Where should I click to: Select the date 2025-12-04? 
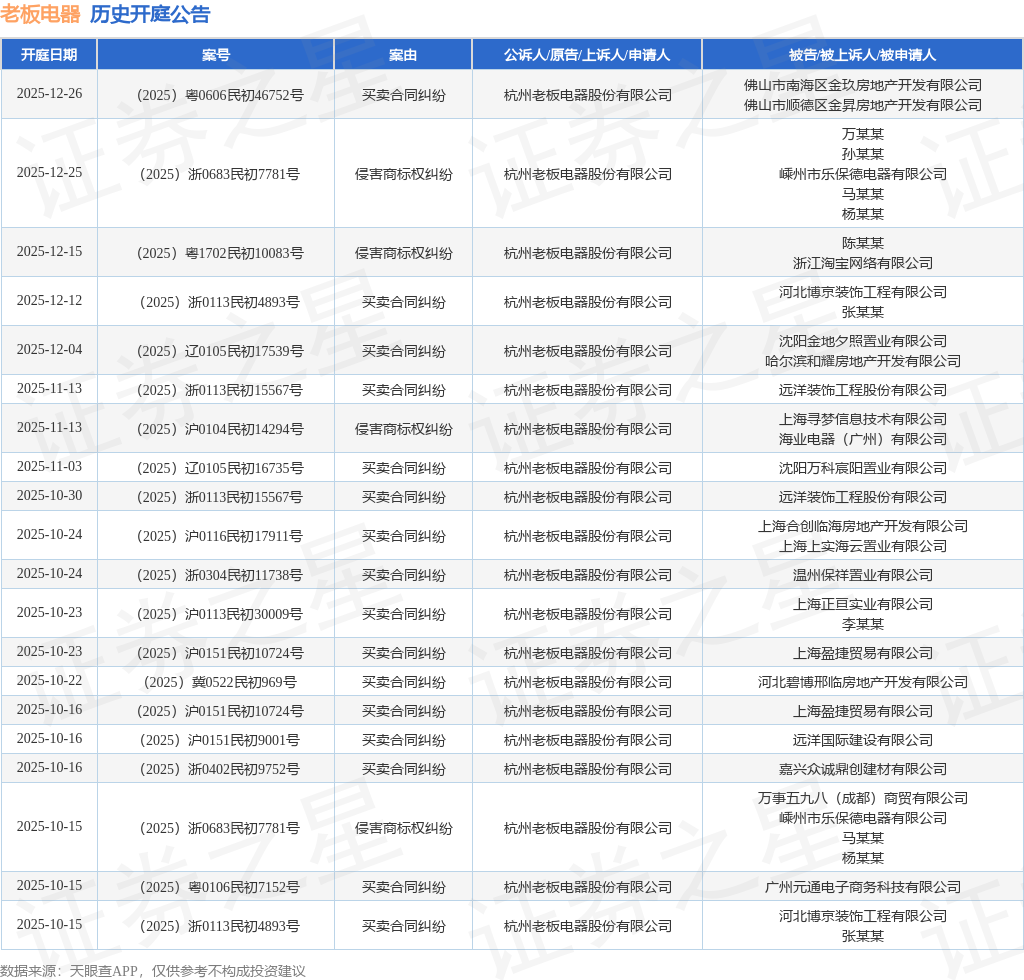(x=50, y=349)
